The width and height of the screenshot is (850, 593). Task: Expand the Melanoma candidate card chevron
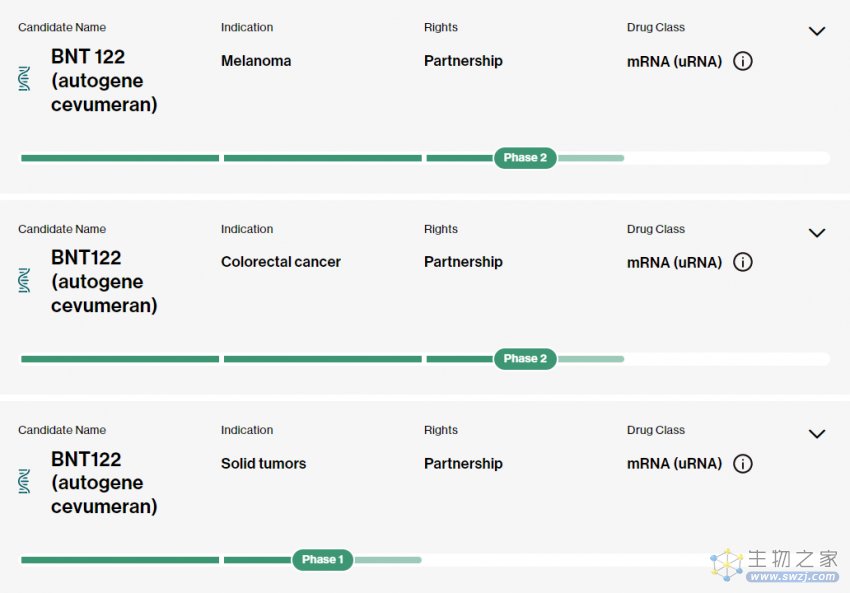pyautogui.click(x=817, y=31)
